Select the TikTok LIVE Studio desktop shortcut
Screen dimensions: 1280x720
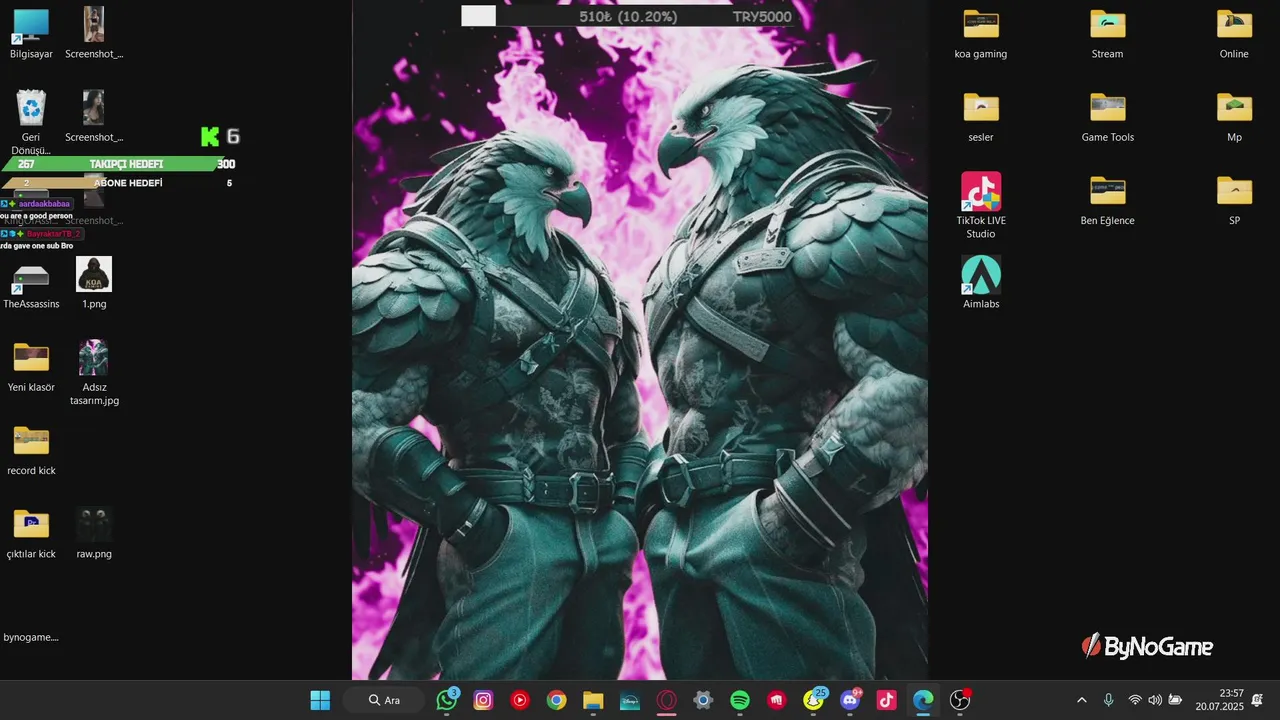click(x=981, y=206)
